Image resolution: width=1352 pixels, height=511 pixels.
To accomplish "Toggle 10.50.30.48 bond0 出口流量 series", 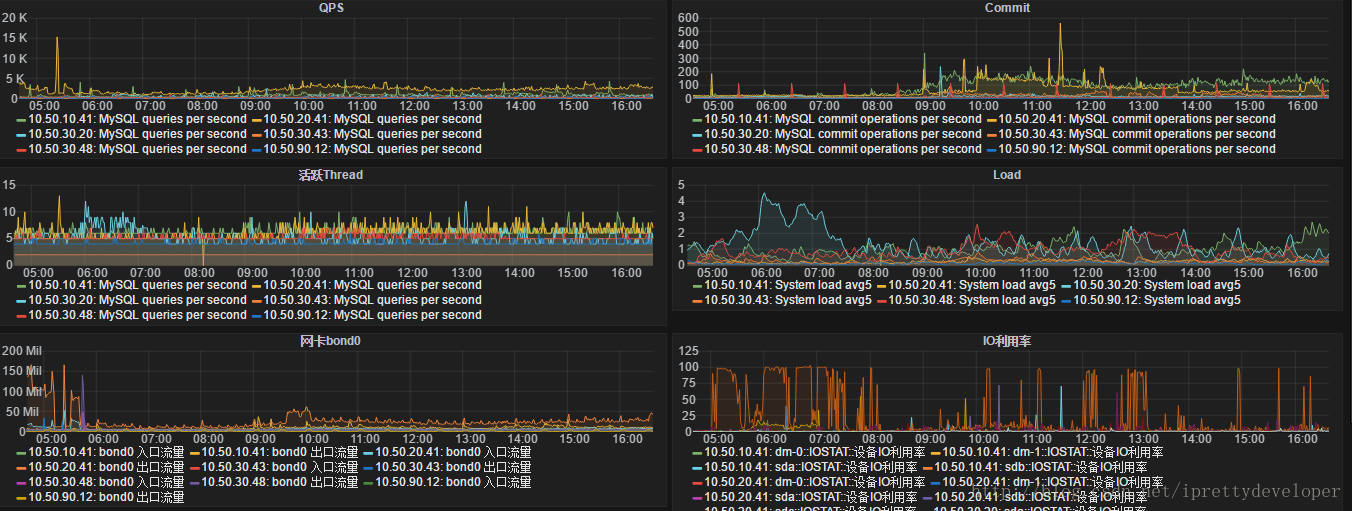I will click(x=273, y=481).
